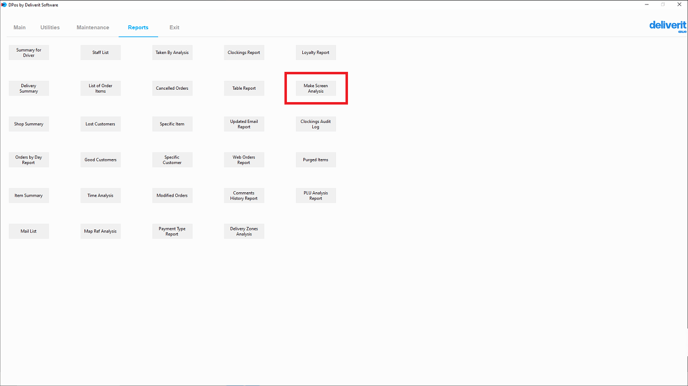The width and height of the screenshot is (688, 386).
Task: Open the Delivery Summary report
Action: (x=29, y=88)
